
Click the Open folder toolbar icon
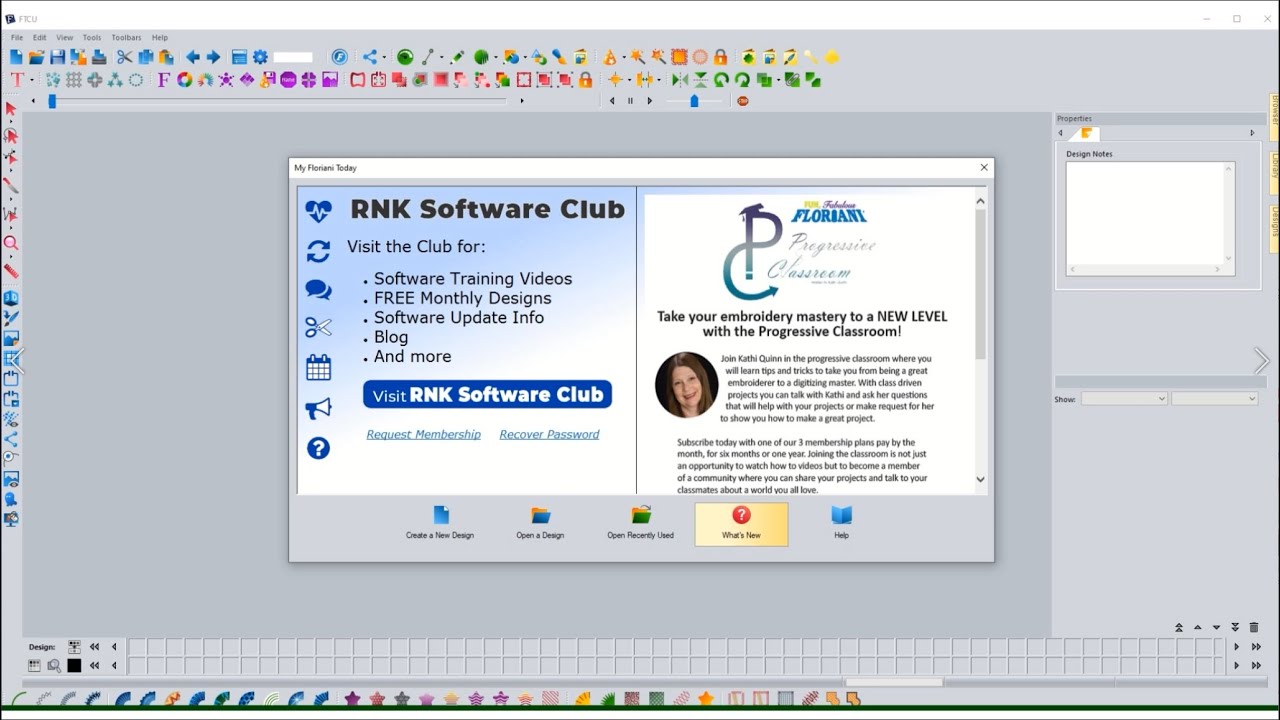[x=37, y=57]
